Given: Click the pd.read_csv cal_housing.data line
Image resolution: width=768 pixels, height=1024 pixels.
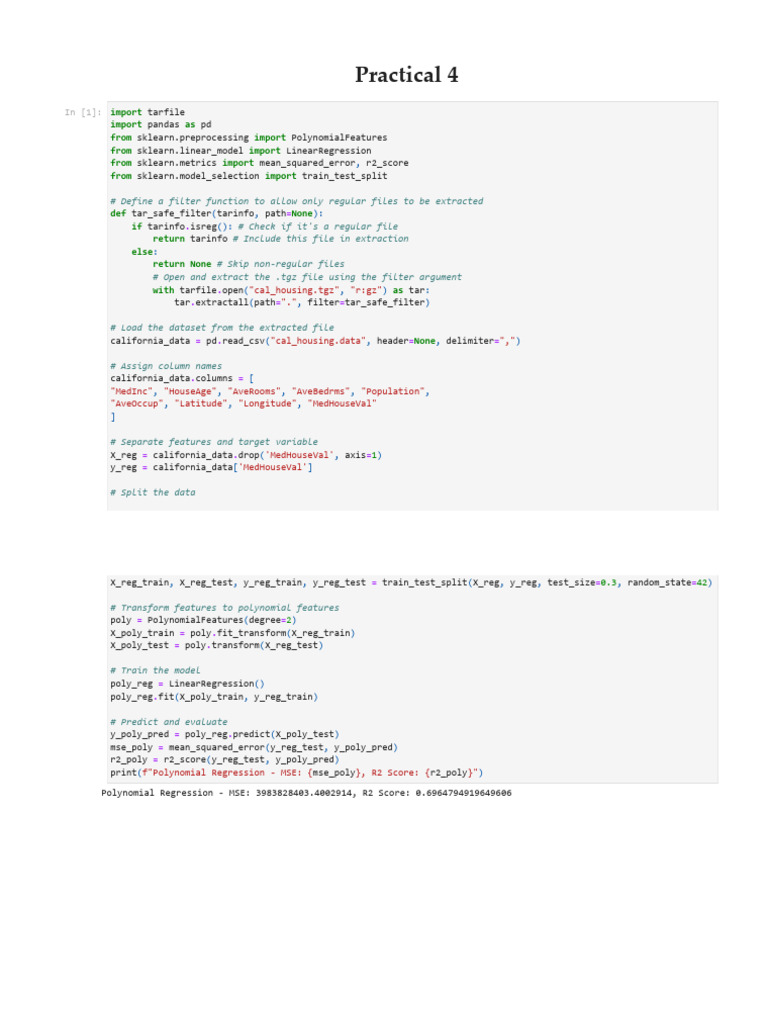Looking at the screenshot, I should tap(315, 341).
